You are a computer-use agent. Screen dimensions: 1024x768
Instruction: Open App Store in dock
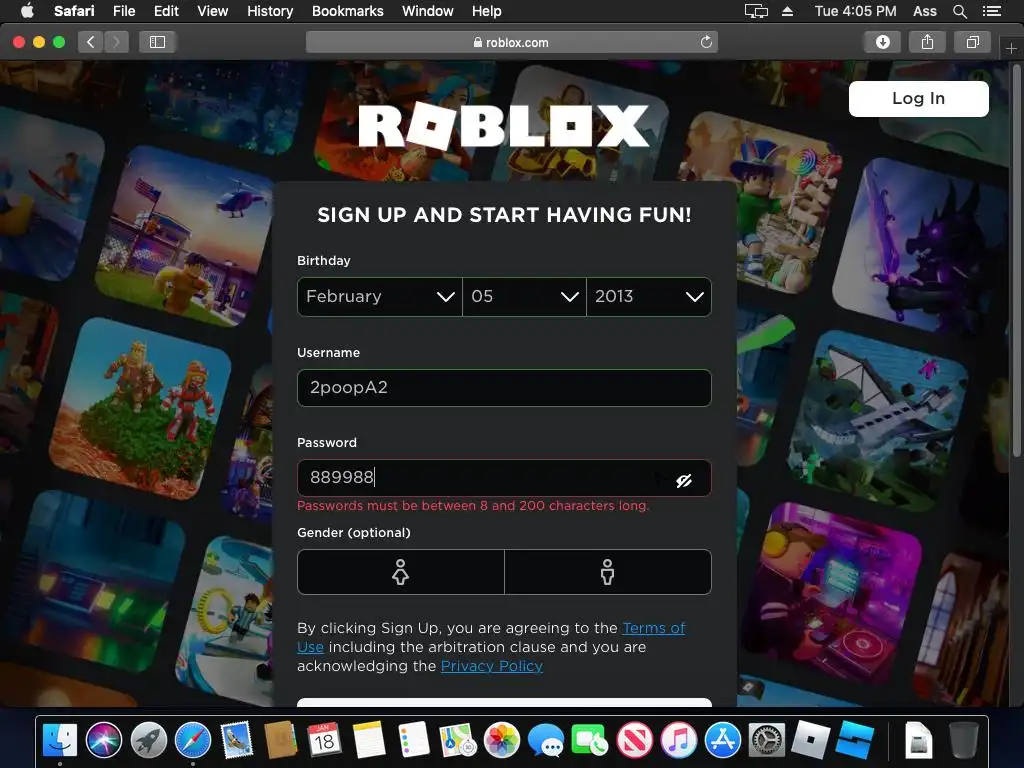pos(723,741)
